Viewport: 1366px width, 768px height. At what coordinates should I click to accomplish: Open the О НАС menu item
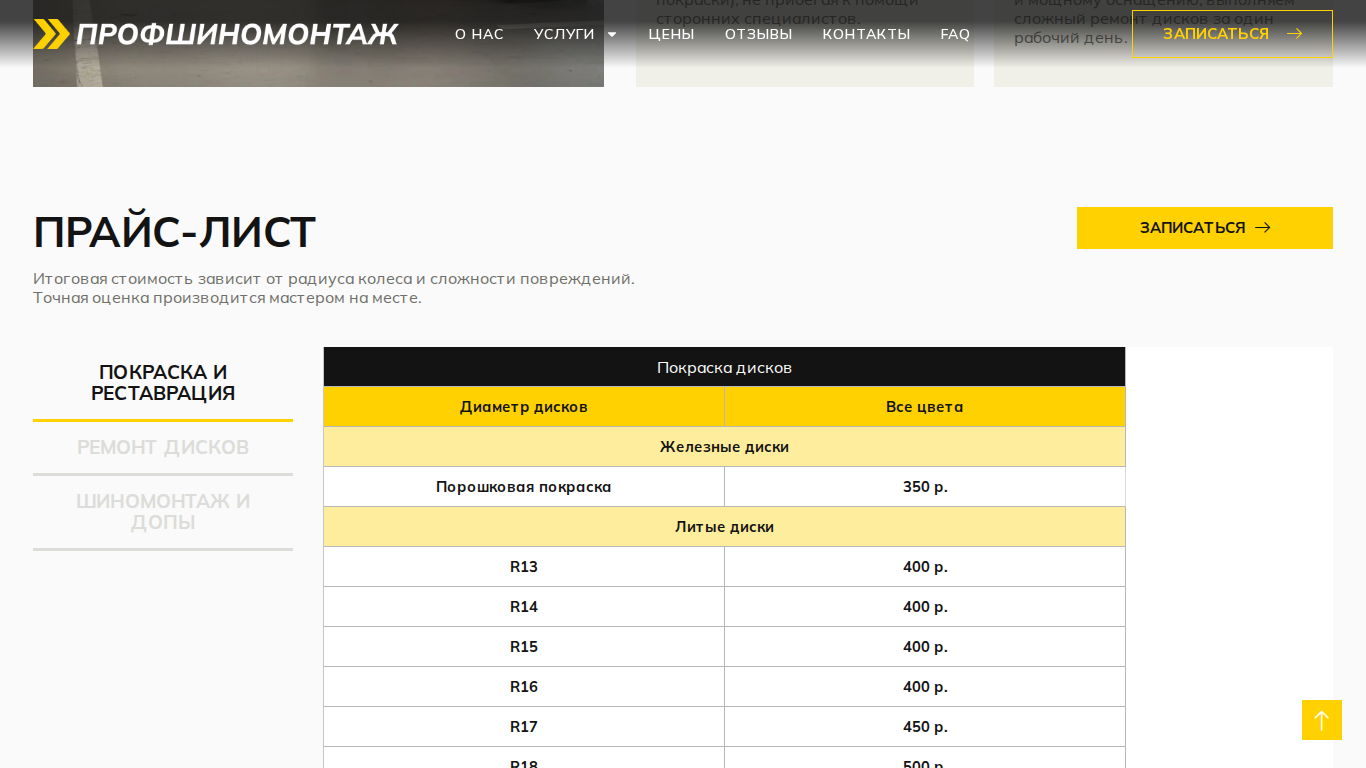(x=479, y=34)
